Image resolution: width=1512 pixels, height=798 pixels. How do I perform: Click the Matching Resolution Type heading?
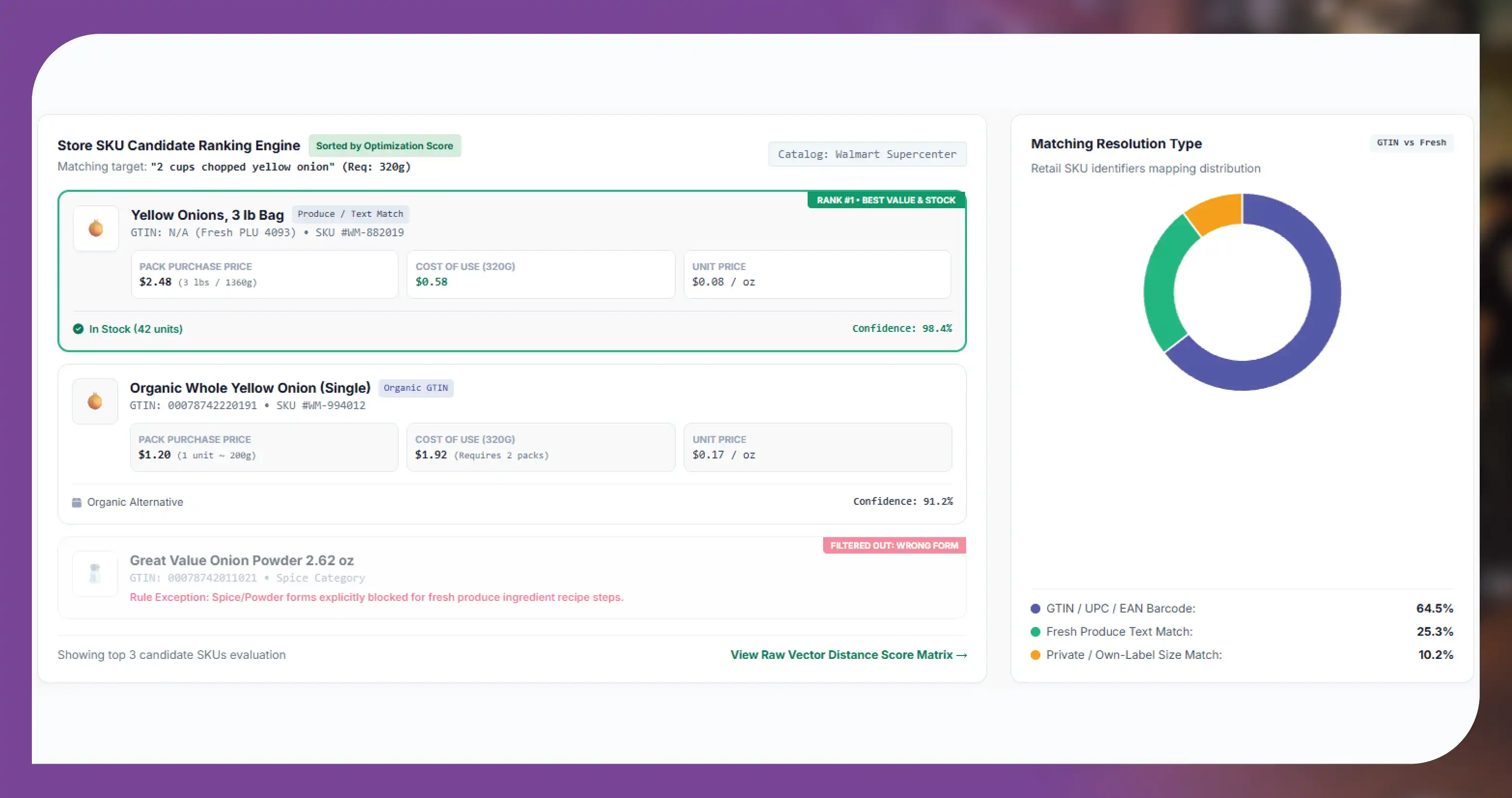pyautogui.click(x=1116, y=144)
